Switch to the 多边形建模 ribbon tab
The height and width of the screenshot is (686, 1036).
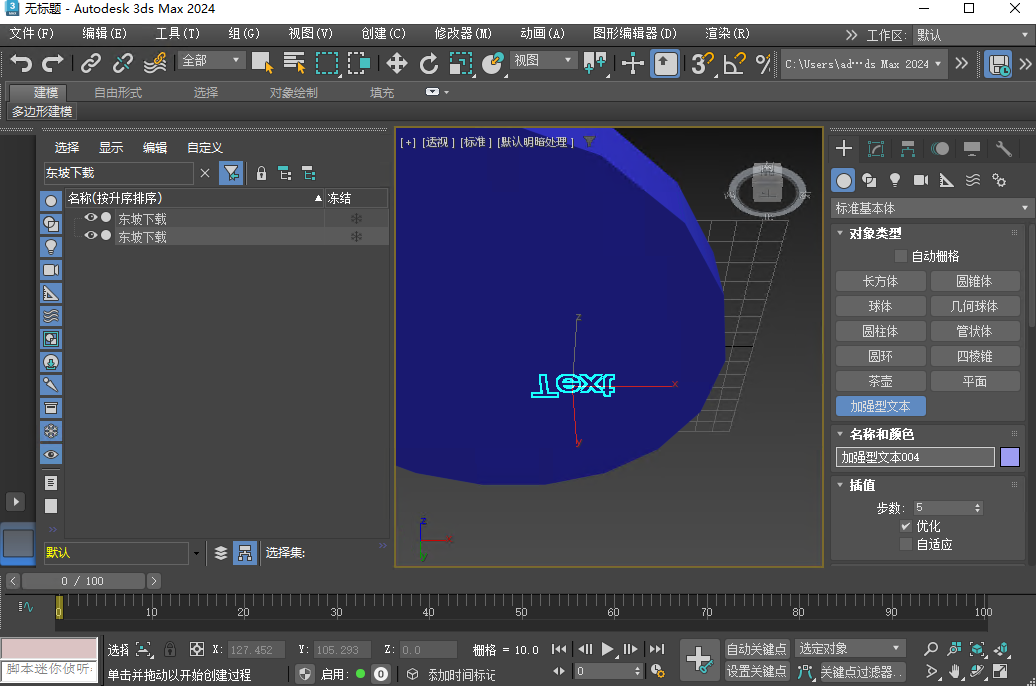(x=42, y=112)
